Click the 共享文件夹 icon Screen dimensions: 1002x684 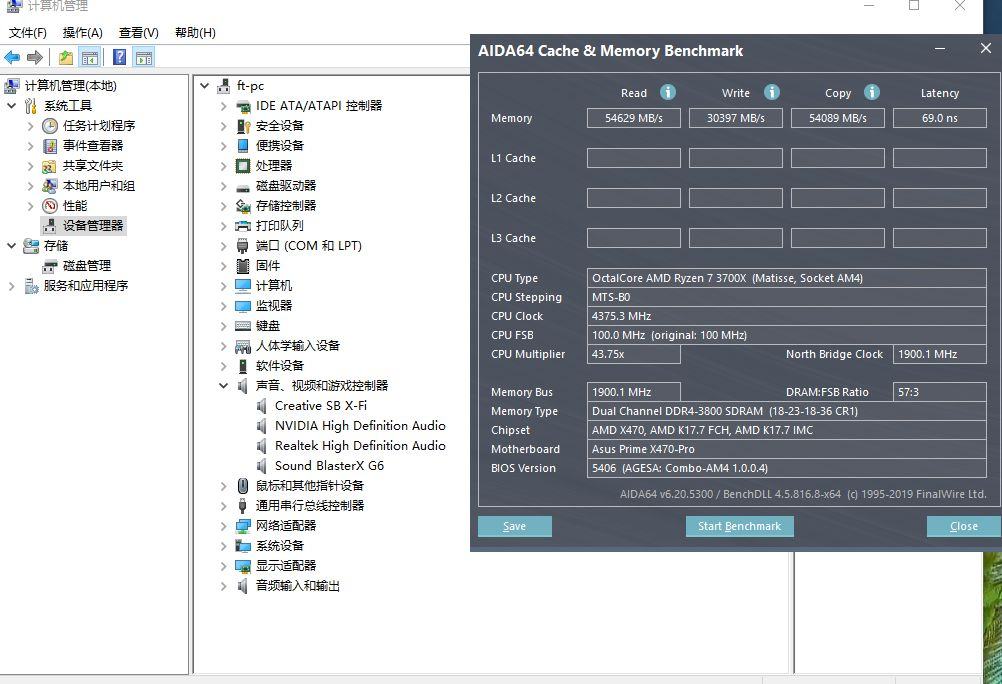pyautogui.click(x=50, y=166)
